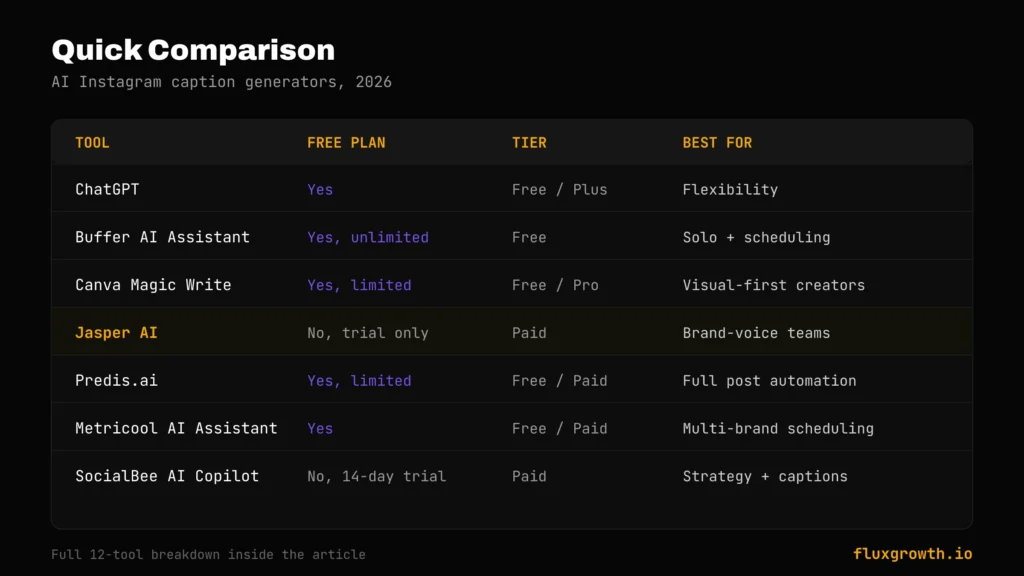
Task: Click 'Yes' in the ChatGPT row
Action: tap(320, 189)
